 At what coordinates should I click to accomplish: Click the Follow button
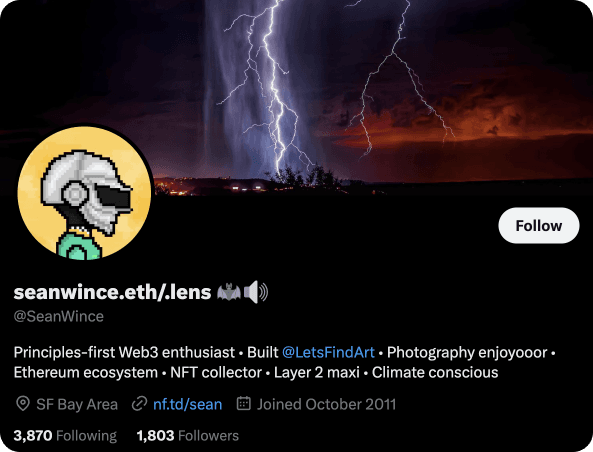pos(539,225)
